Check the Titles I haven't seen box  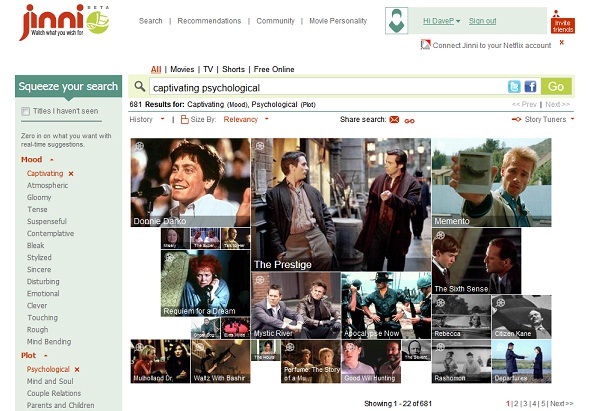pyautogui.click(x=25, y=111)
